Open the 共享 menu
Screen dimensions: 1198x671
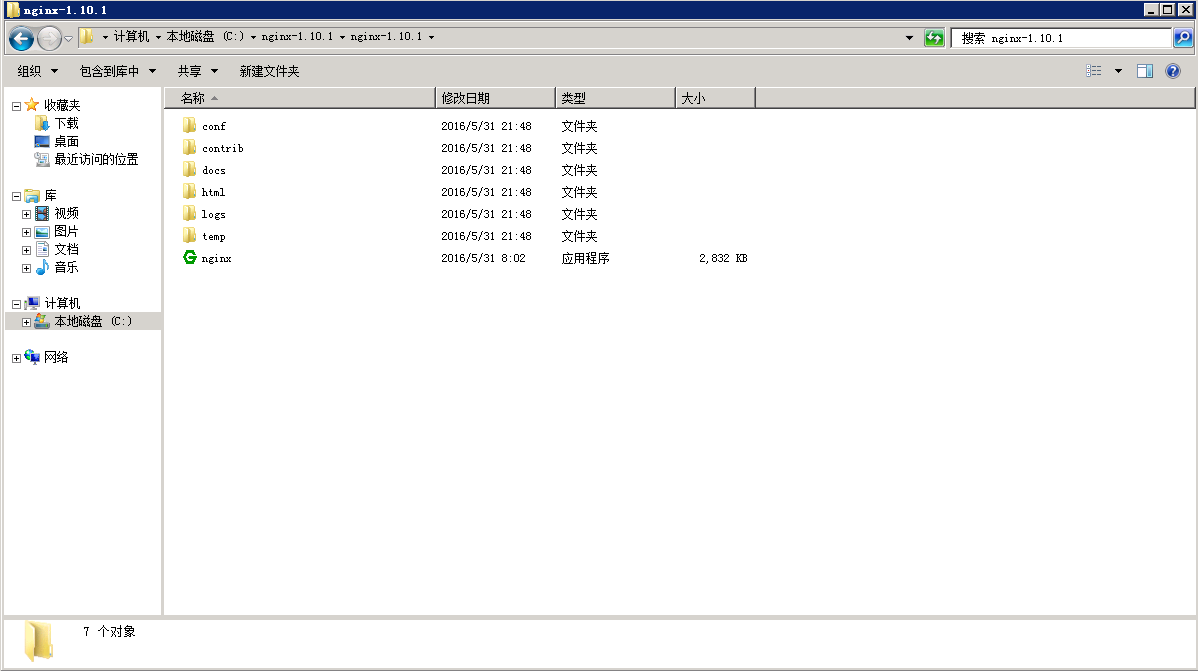197,71
